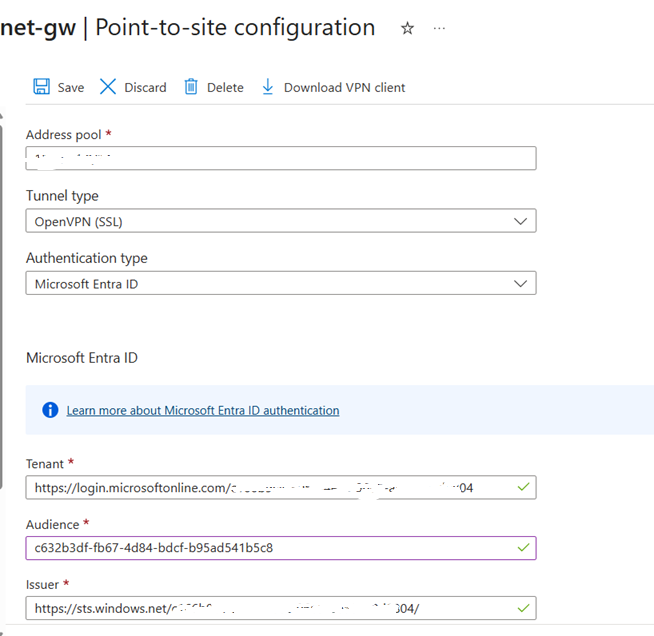Open the ellipsis more options menu

pyautogui.click(x=439, y=28)
